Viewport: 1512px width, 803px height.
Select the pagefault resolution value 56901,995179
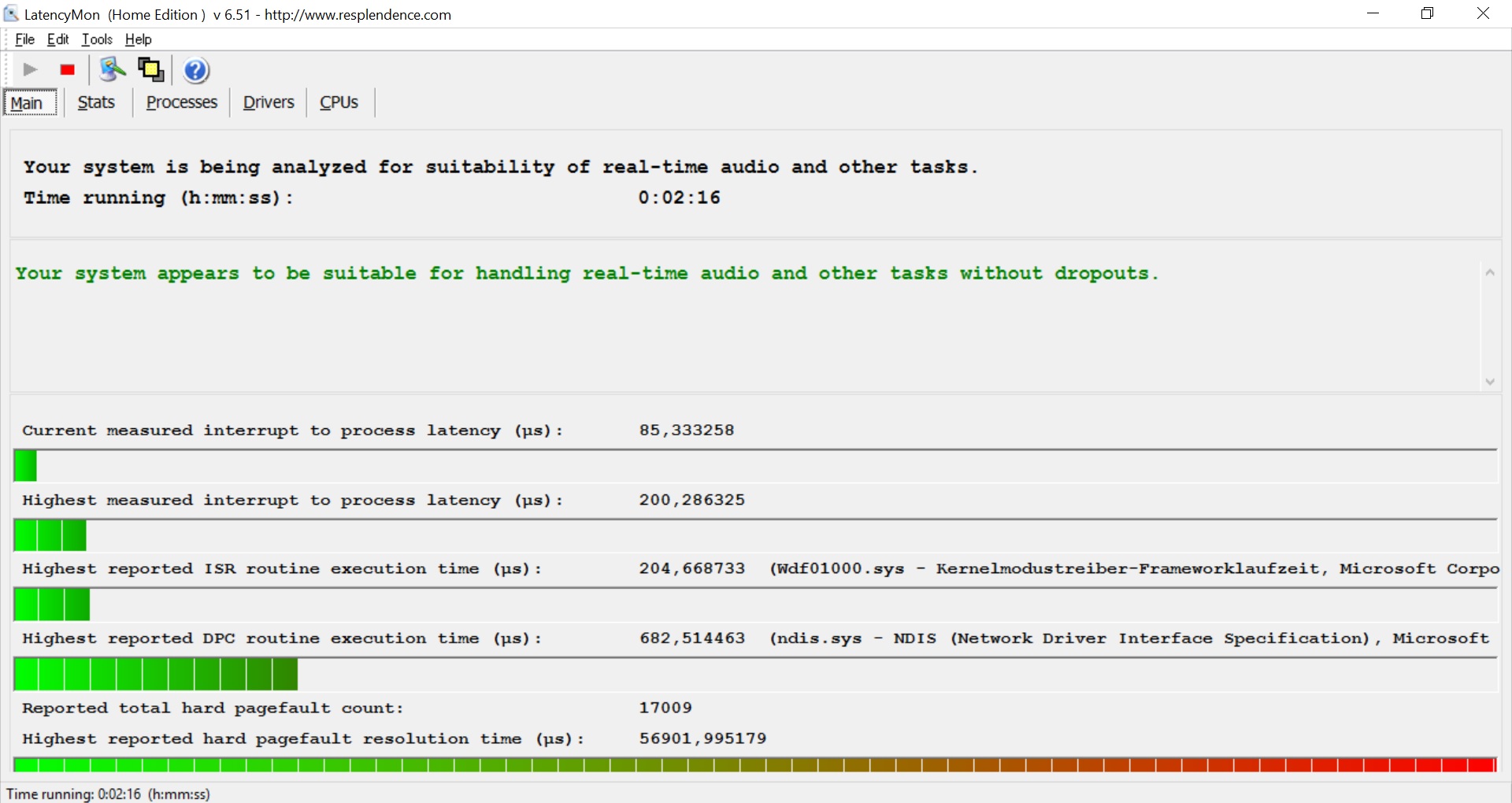pos(702,738)
